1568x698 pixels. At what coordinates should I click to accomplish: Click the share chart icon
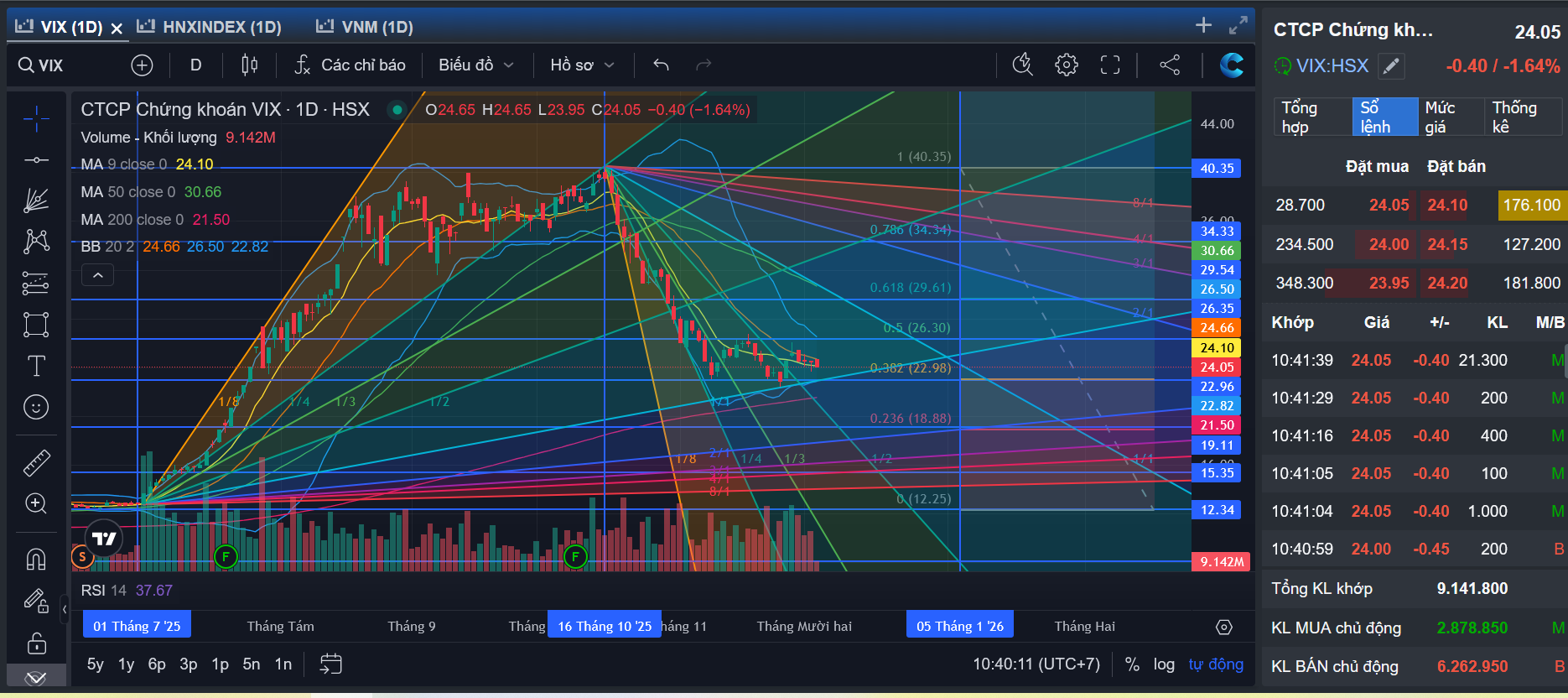click(1170, 65)
